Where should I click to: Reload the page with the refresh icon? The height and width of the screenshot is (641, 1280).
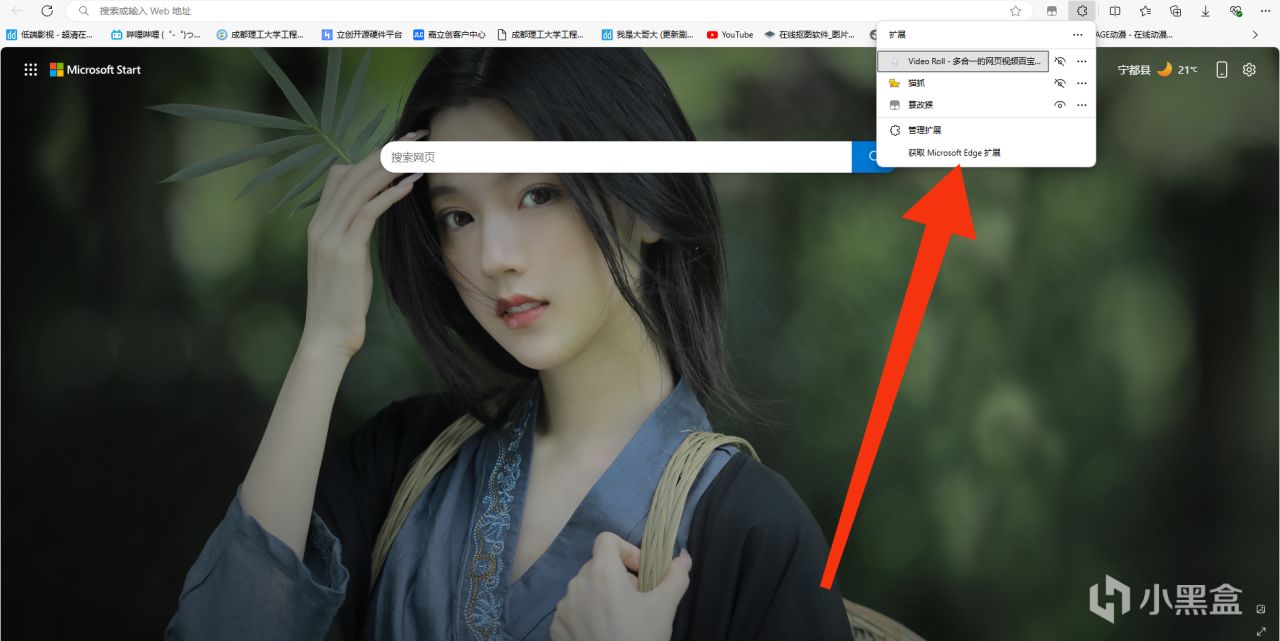pyautogui.click(x=46, y=11)
